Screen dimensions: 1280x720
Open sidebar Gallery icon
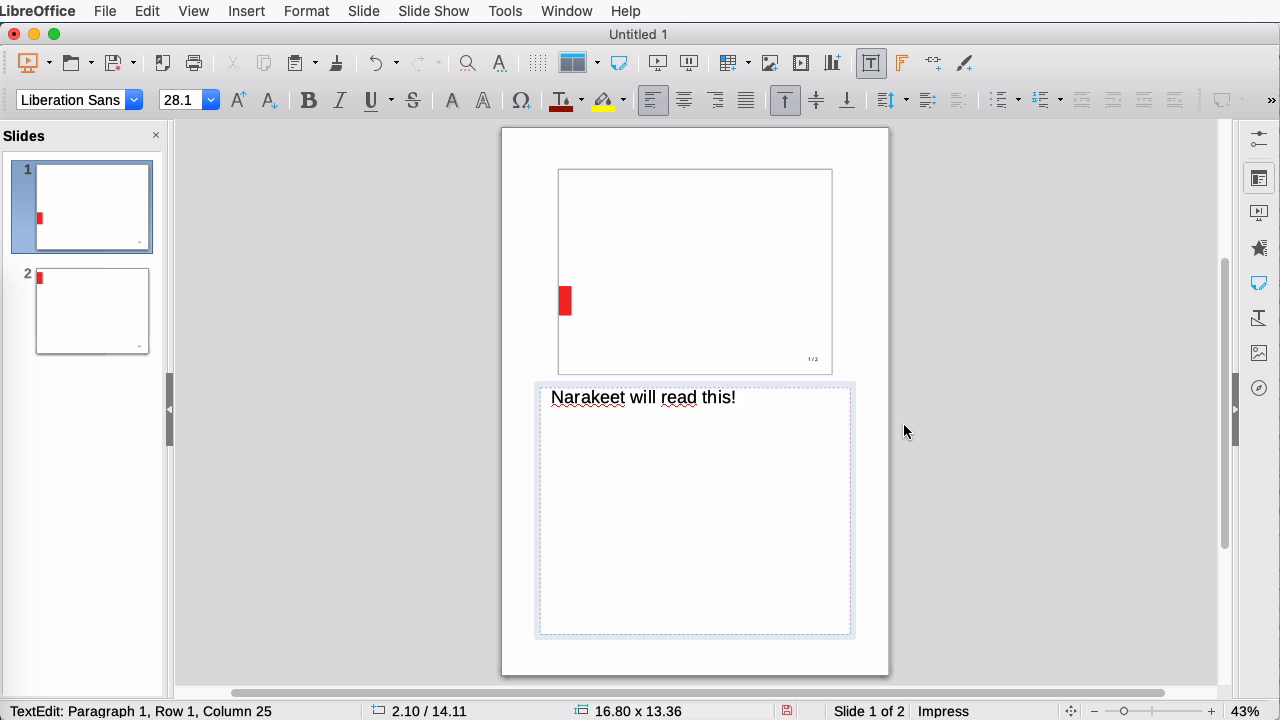1259,353
